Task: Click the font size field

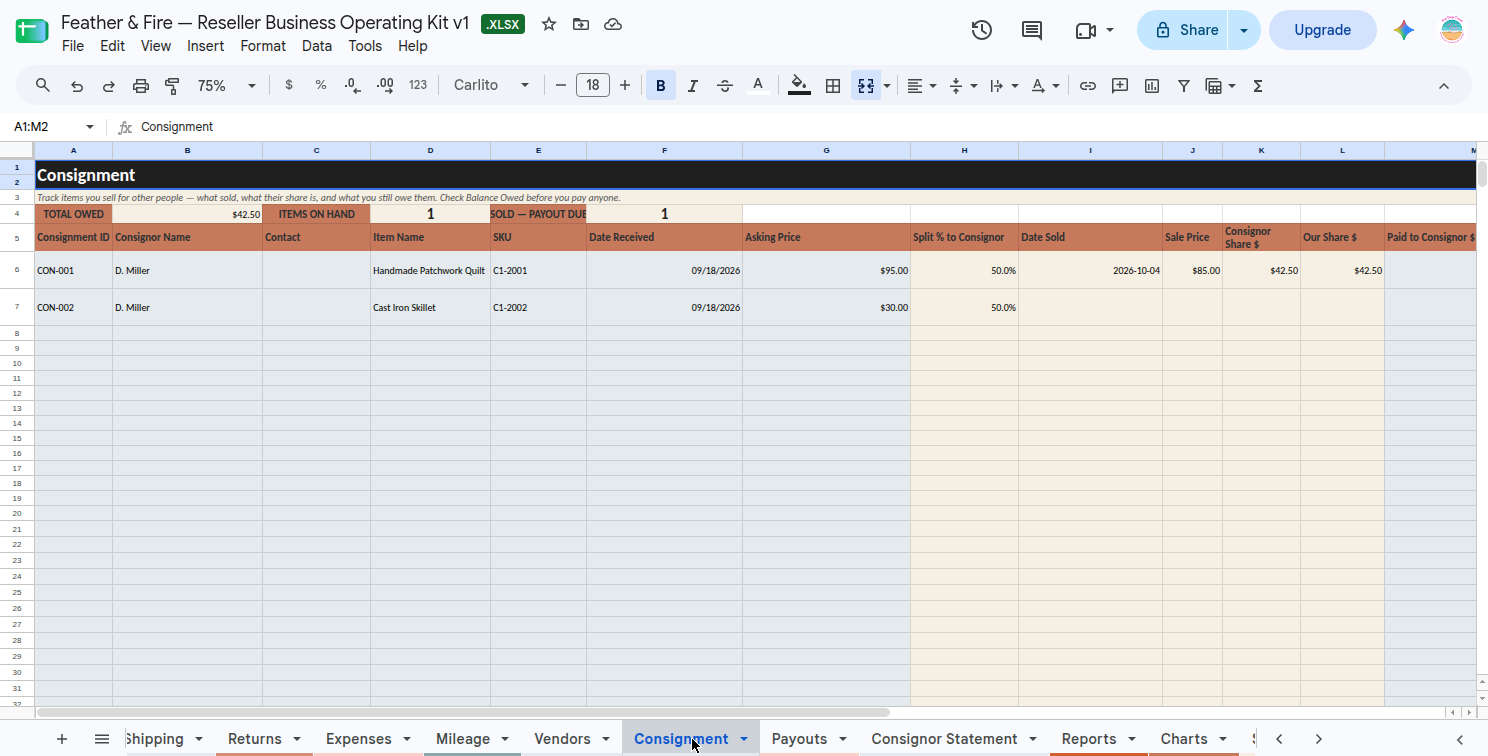Action: (593, 85)
